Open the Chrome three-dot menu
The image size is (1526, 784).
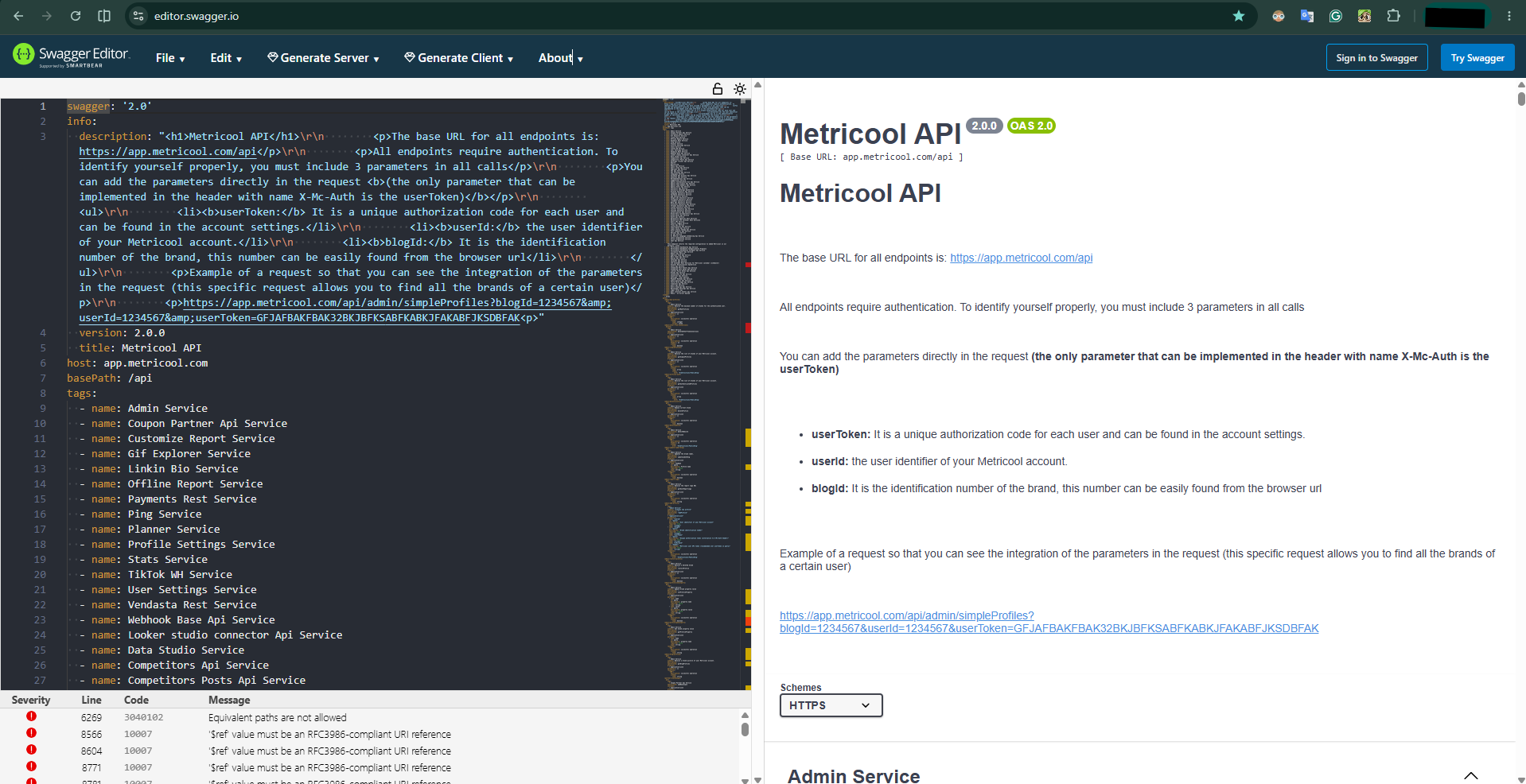click(1509, 16)
